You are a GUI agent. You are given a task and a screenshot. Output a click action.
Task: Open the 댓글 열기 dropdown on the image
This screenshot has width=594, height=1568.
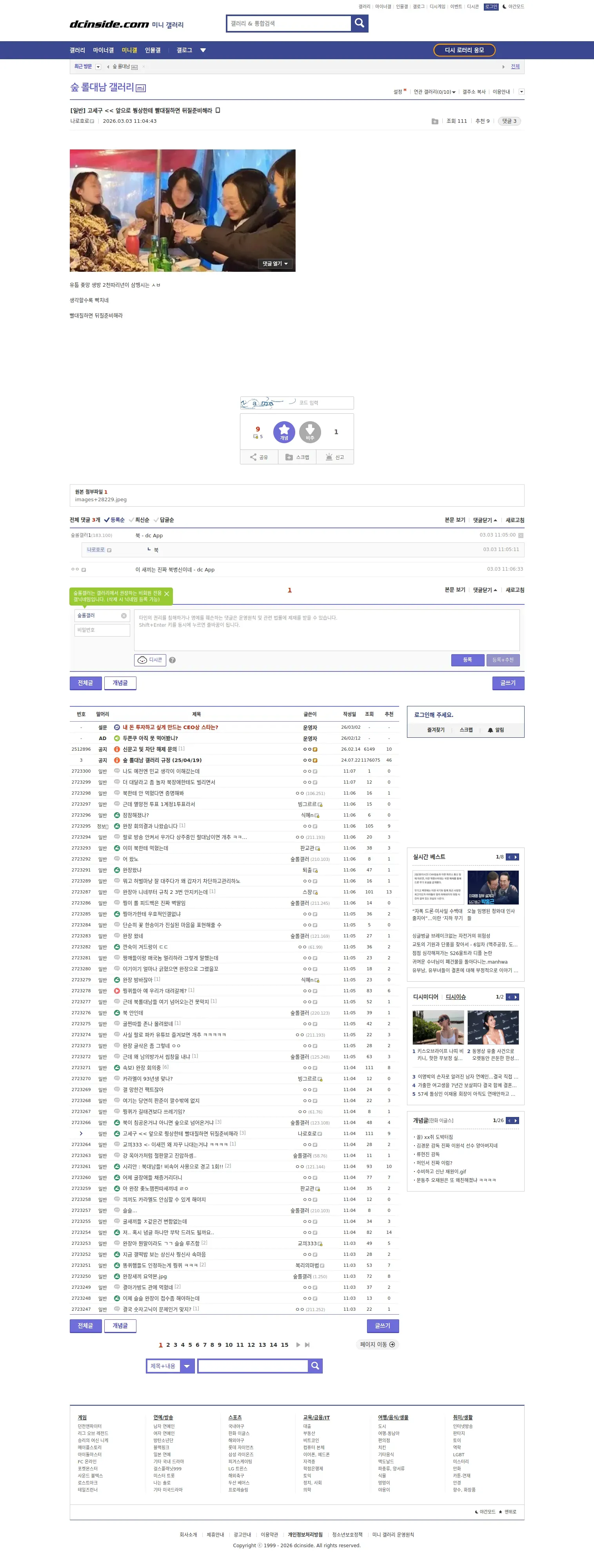pos(275,264)
